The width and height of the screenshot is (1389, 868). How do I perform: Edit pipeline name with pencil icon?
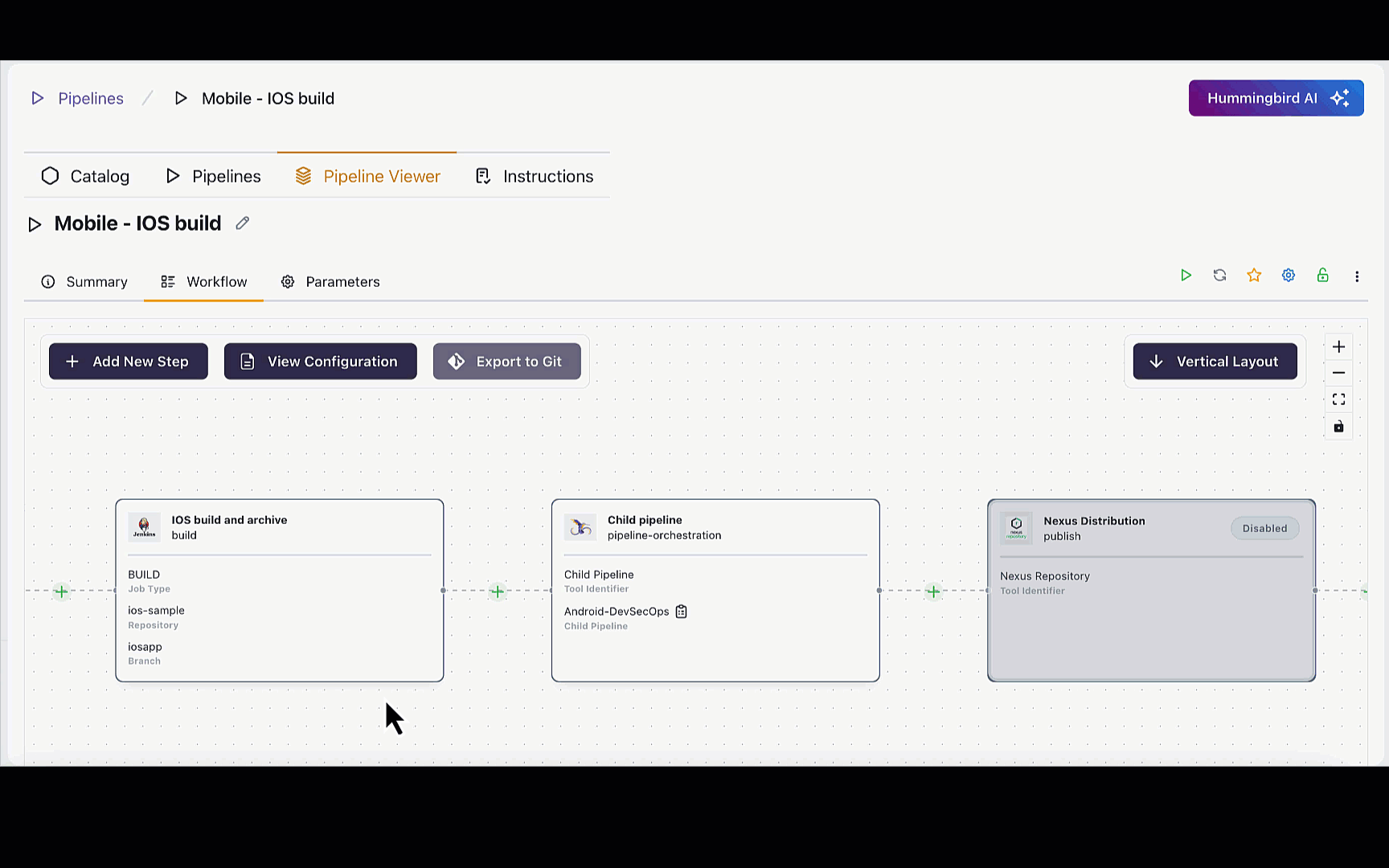(242, 223)
